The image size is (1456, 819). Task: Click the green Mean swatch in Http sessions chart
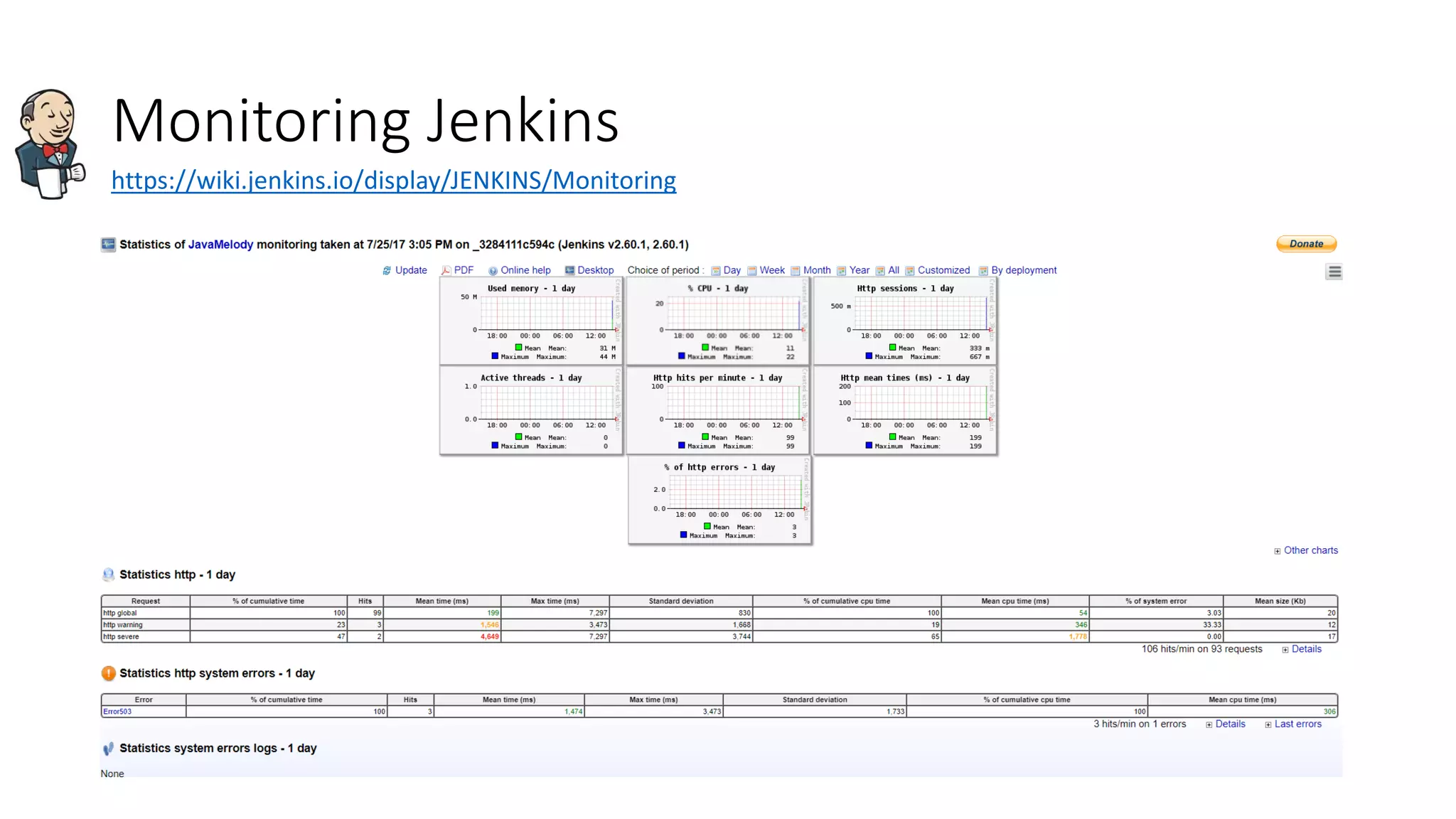892,348
